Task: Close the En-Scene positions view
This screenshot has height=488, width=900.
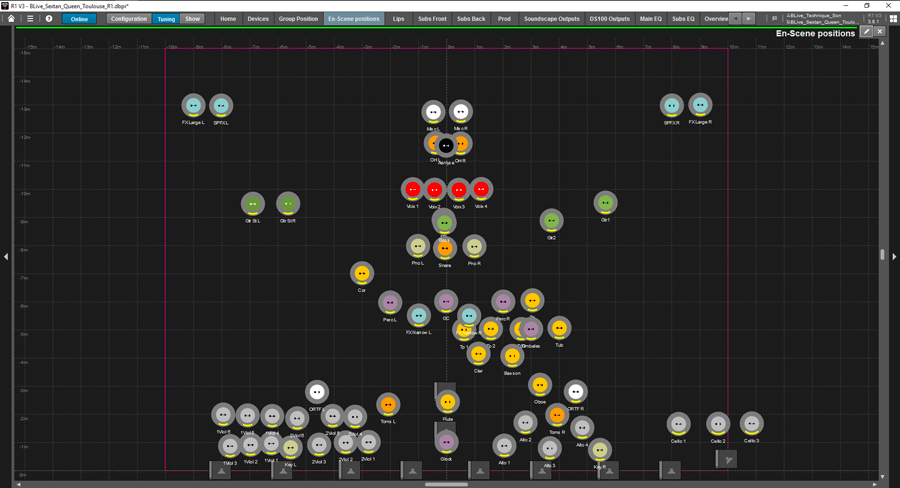Action: click(879, 32)
